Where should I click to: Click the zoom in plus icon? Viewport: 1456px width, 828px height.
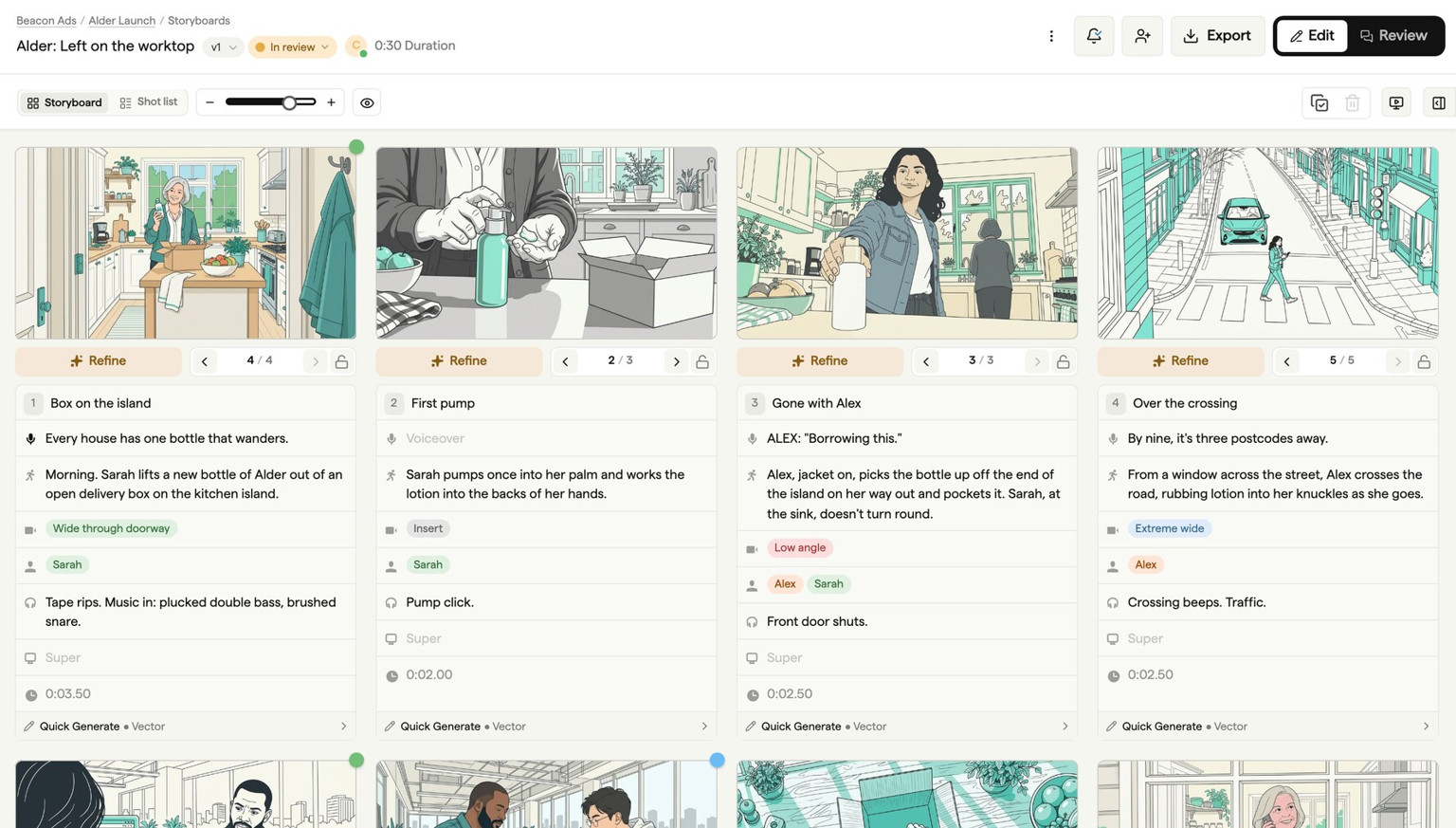(x=331, y=102)
